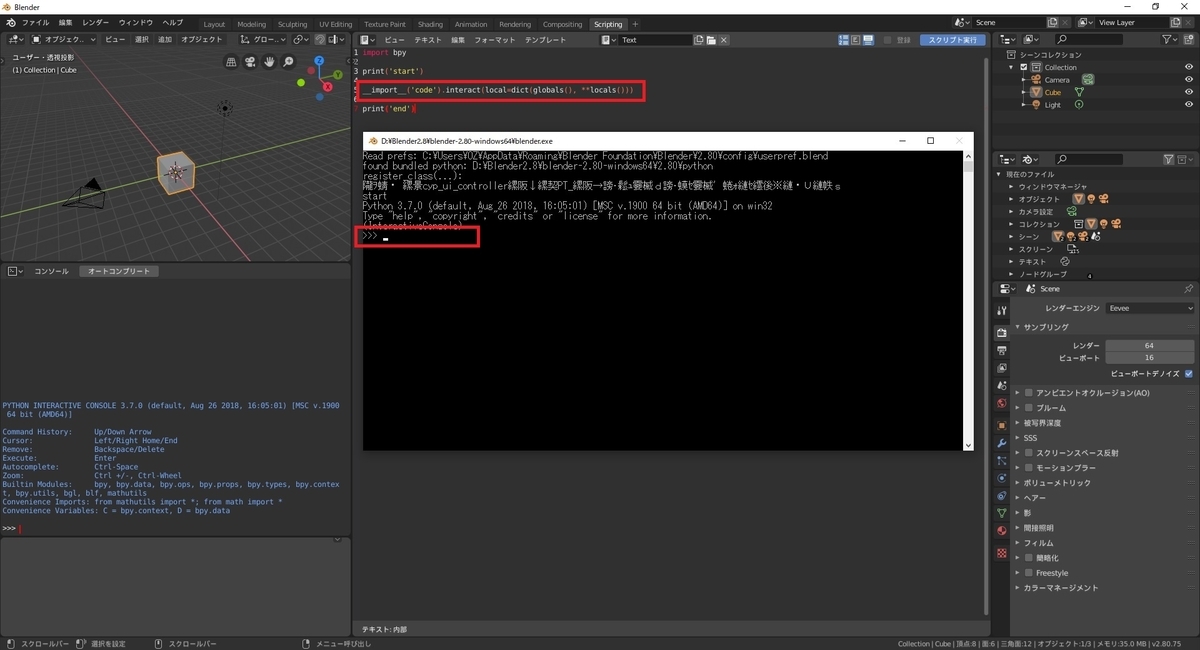Hide the Light with its eye icon
Viewport: 1200px width, 650px height.
click(x=1189, y=104)
